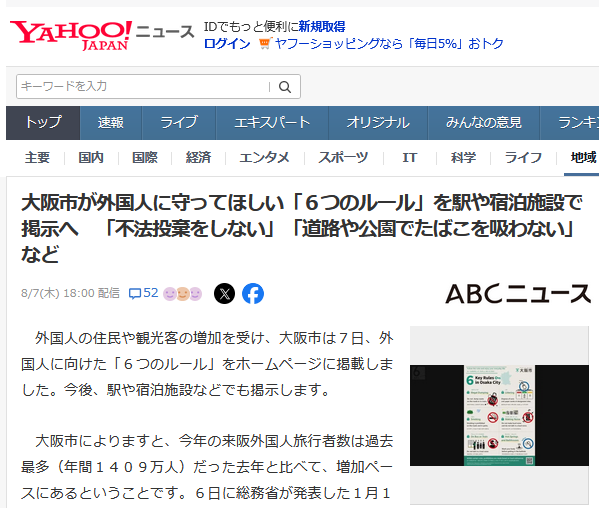599x508 pixels.
Task: Open the Osaka 6 Key Rules image
Action: click(499, 415)
